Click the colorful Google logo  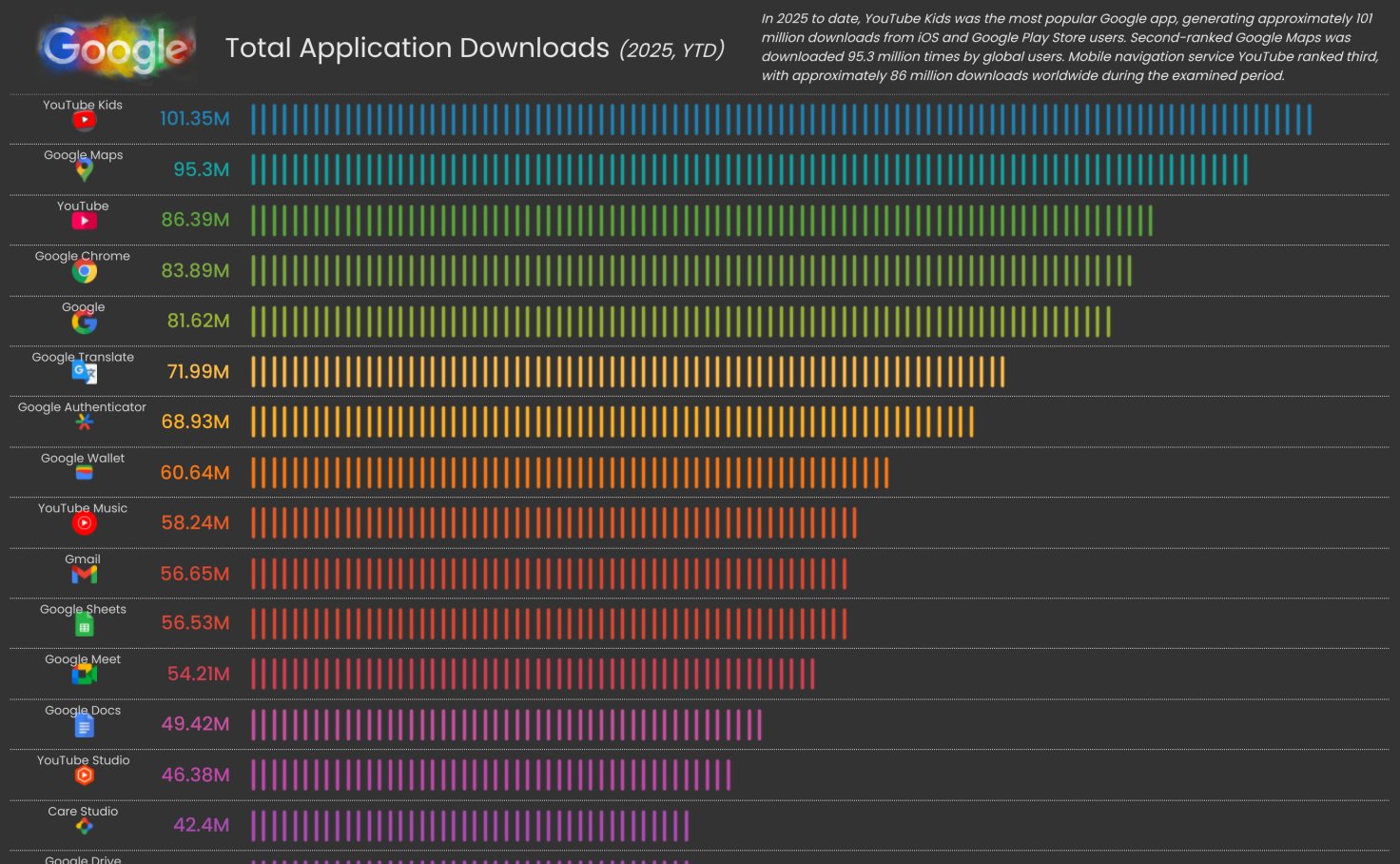[x=116, y=48]
